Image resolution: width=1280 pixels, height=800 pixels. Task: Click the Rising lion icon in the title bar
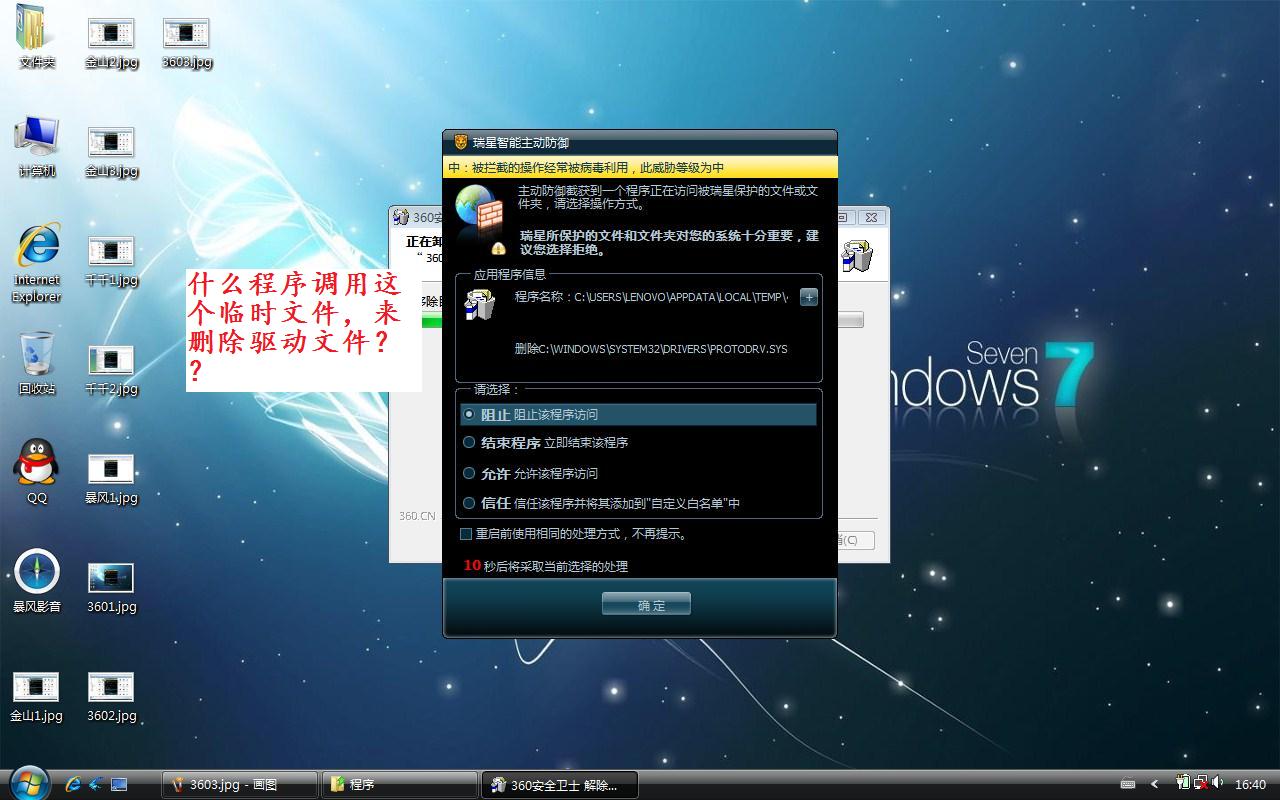pyautogui.click(x=460, y=142)
